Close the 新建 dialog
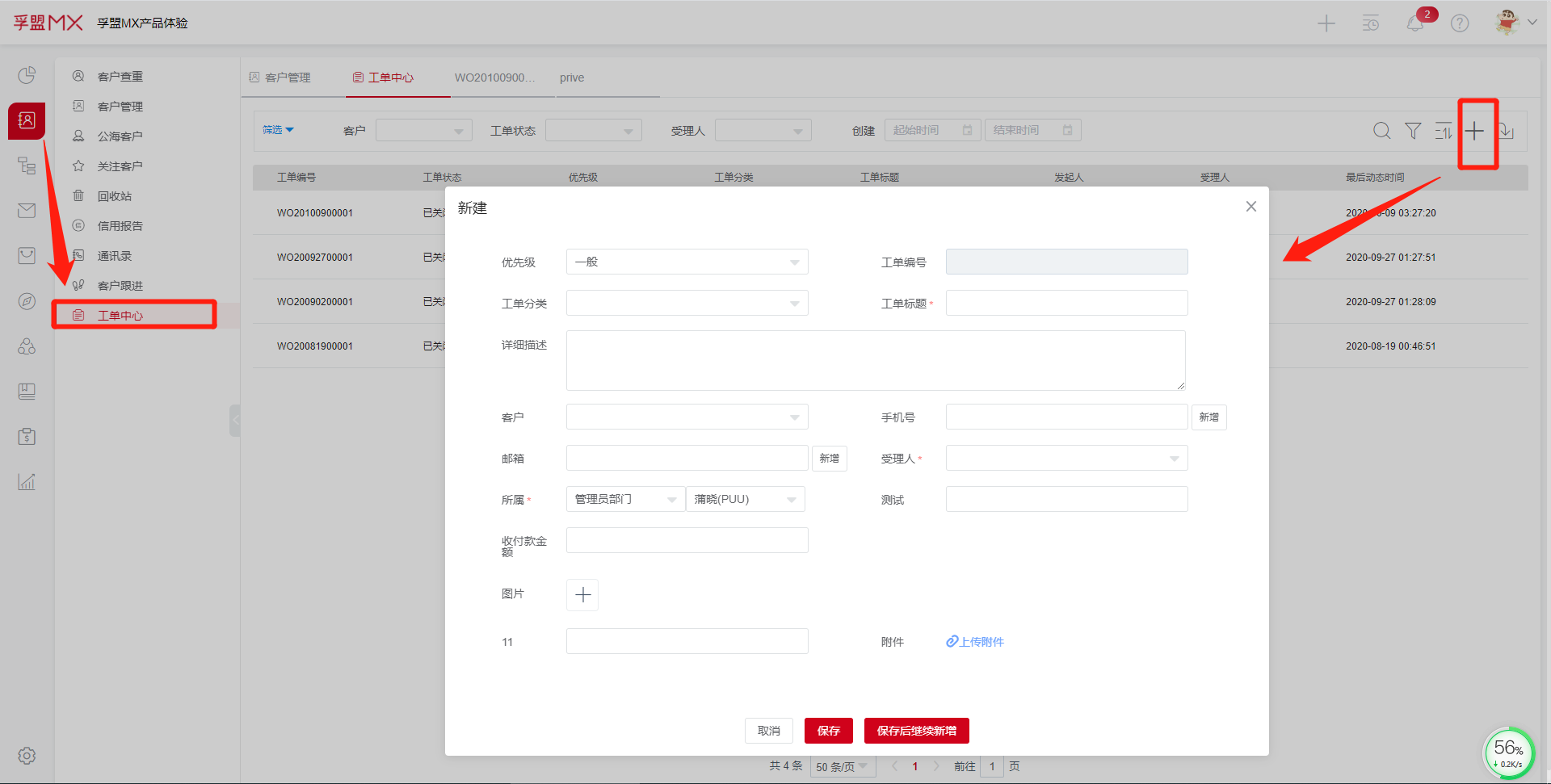This screenshot has width=1551, height=784. point(1250,207)
